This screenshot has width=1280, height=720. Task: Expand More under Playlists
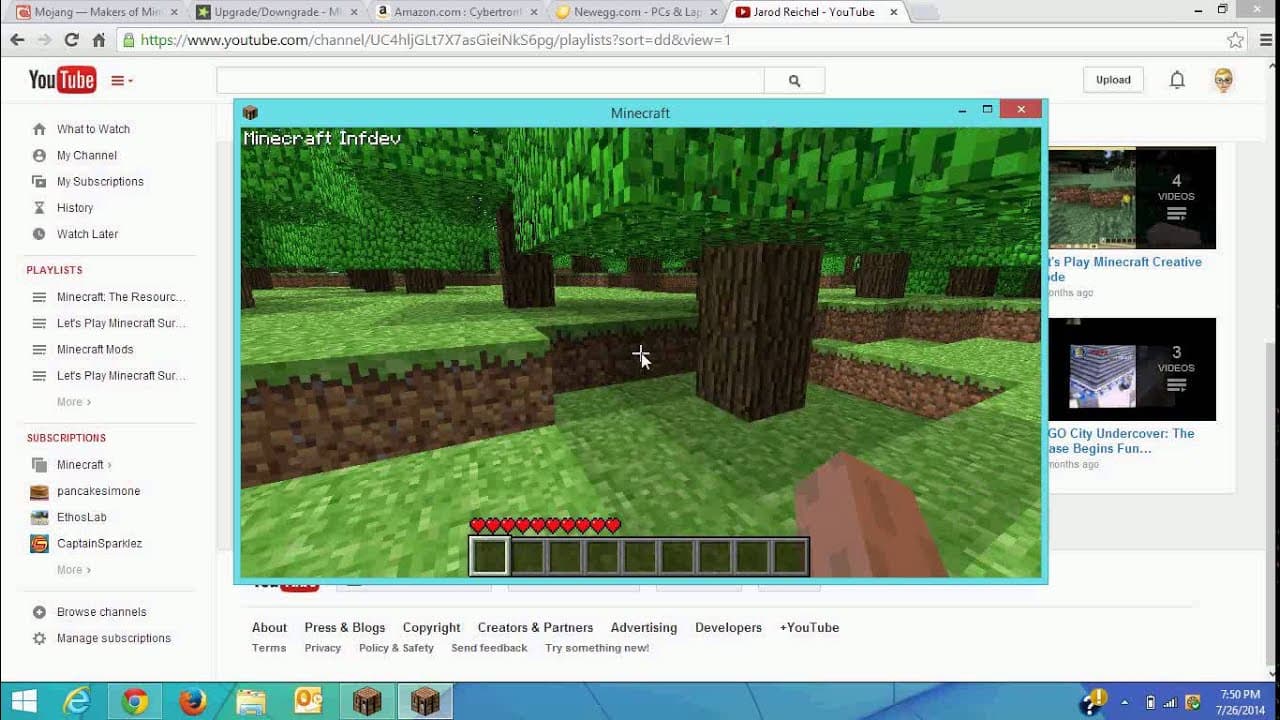pyautogui.click(x=73, y=402)
